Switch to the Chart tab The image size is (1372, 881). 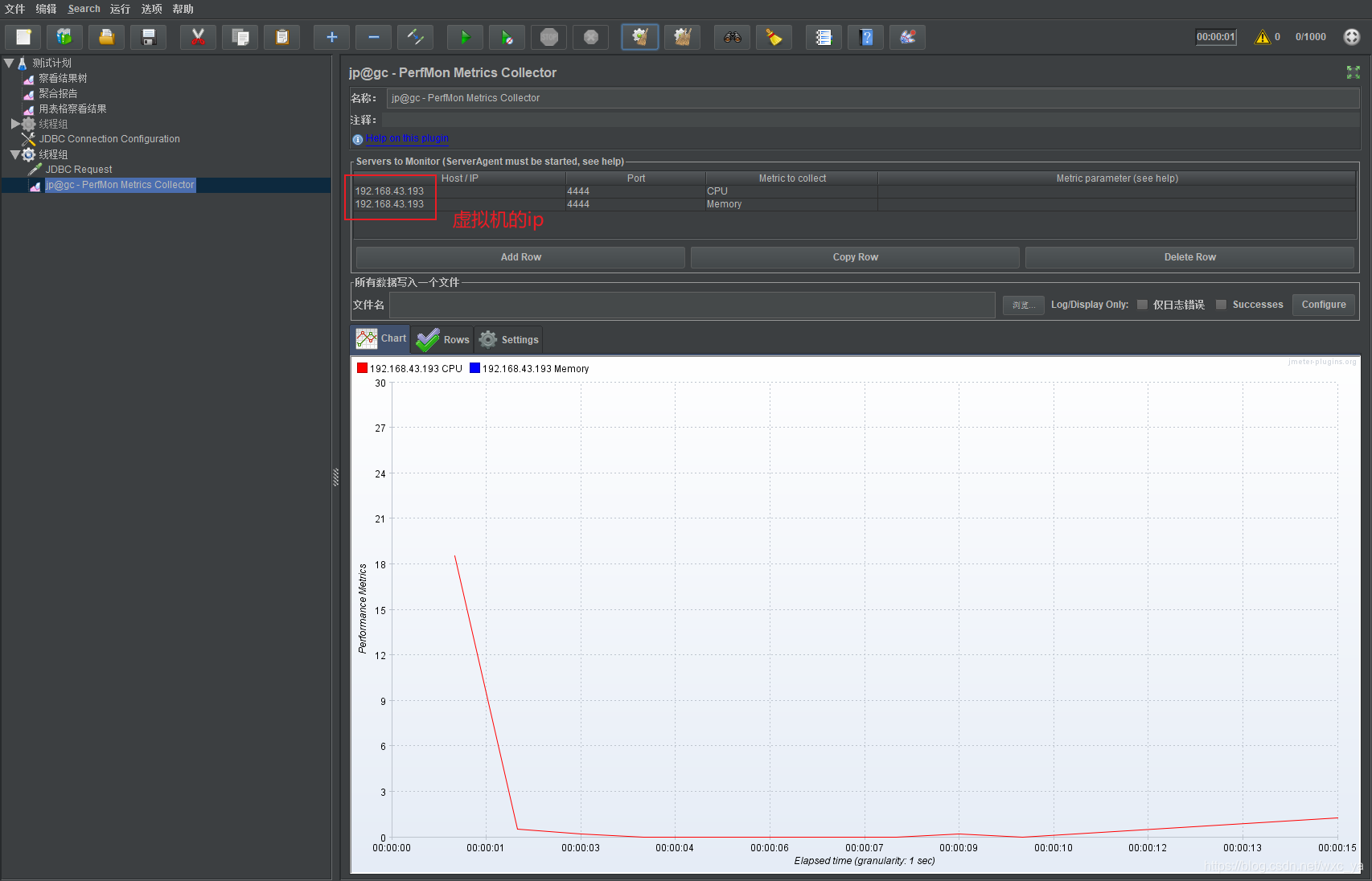pyautogui.click(x=380, y=338)
